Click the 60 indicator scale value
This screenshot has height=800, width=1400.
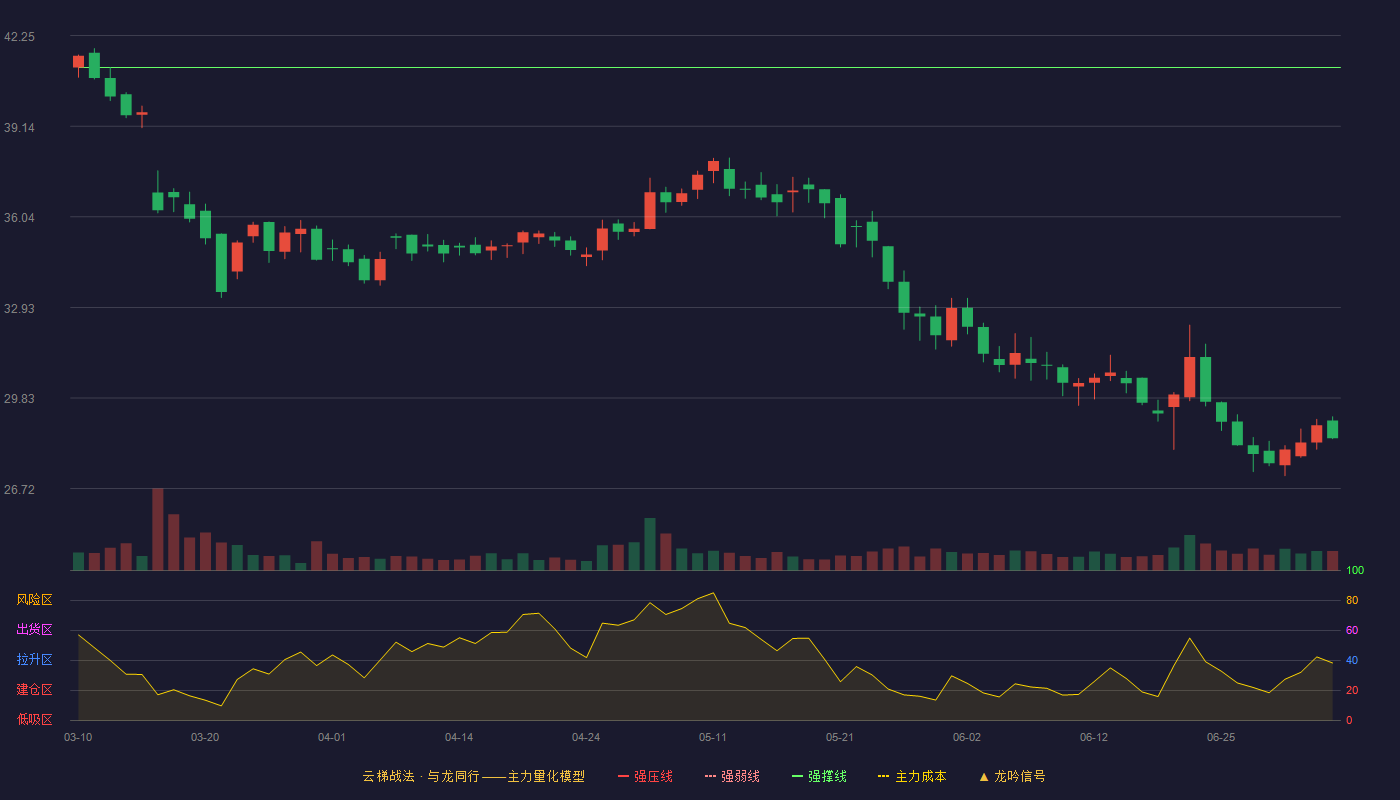1352,631
